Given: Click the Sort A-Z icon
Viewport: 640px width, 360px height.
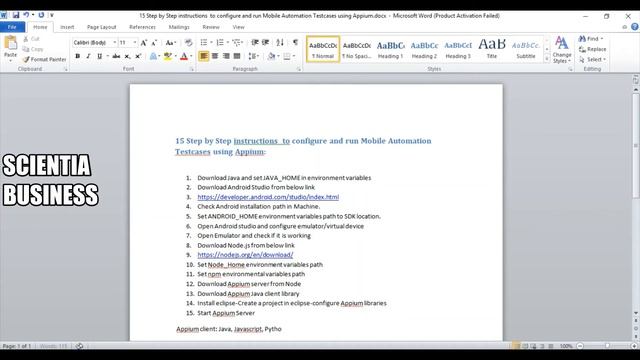Looking at the screenshot, I should point(280,42).
